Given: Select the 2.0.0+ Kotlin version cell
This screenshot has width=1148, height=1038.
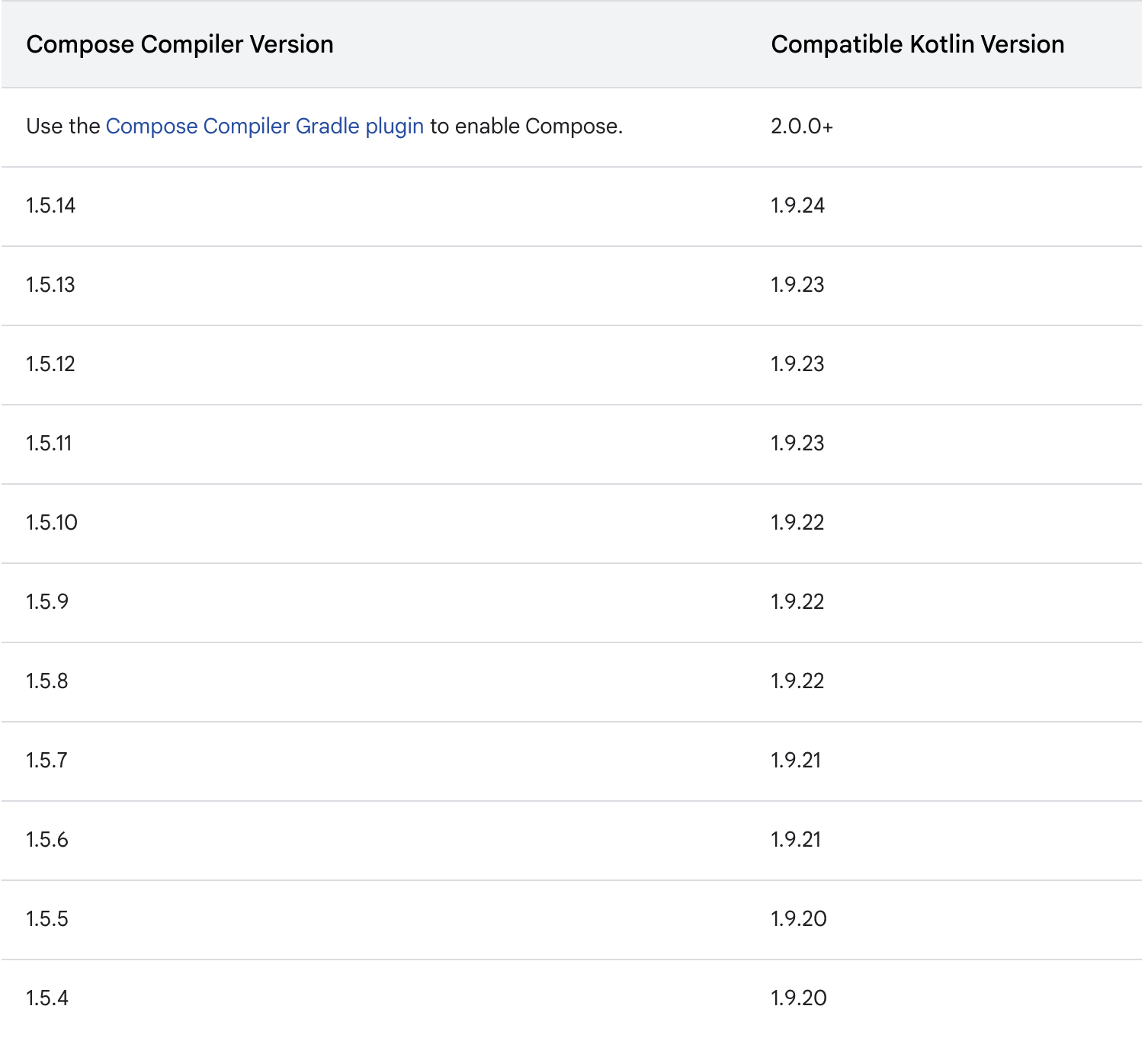Looking at the screenshot, I should pos(802,127).
